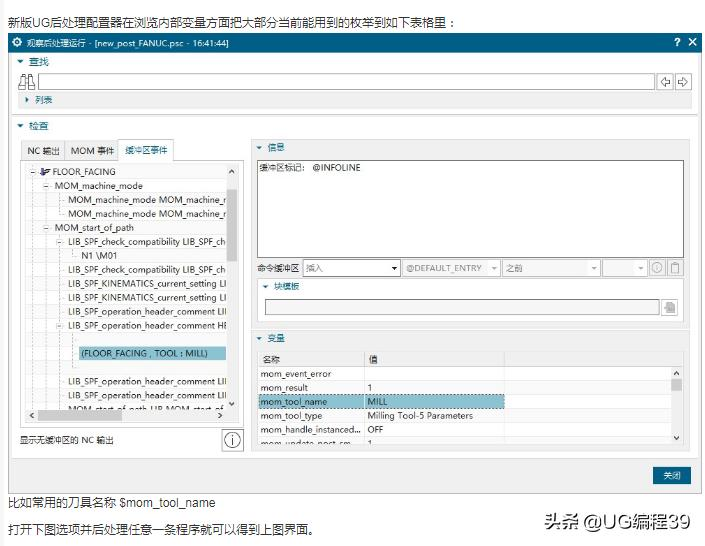705x546 pixels.
Task: Collapse the 检查 section
Action: click(20, 126)
